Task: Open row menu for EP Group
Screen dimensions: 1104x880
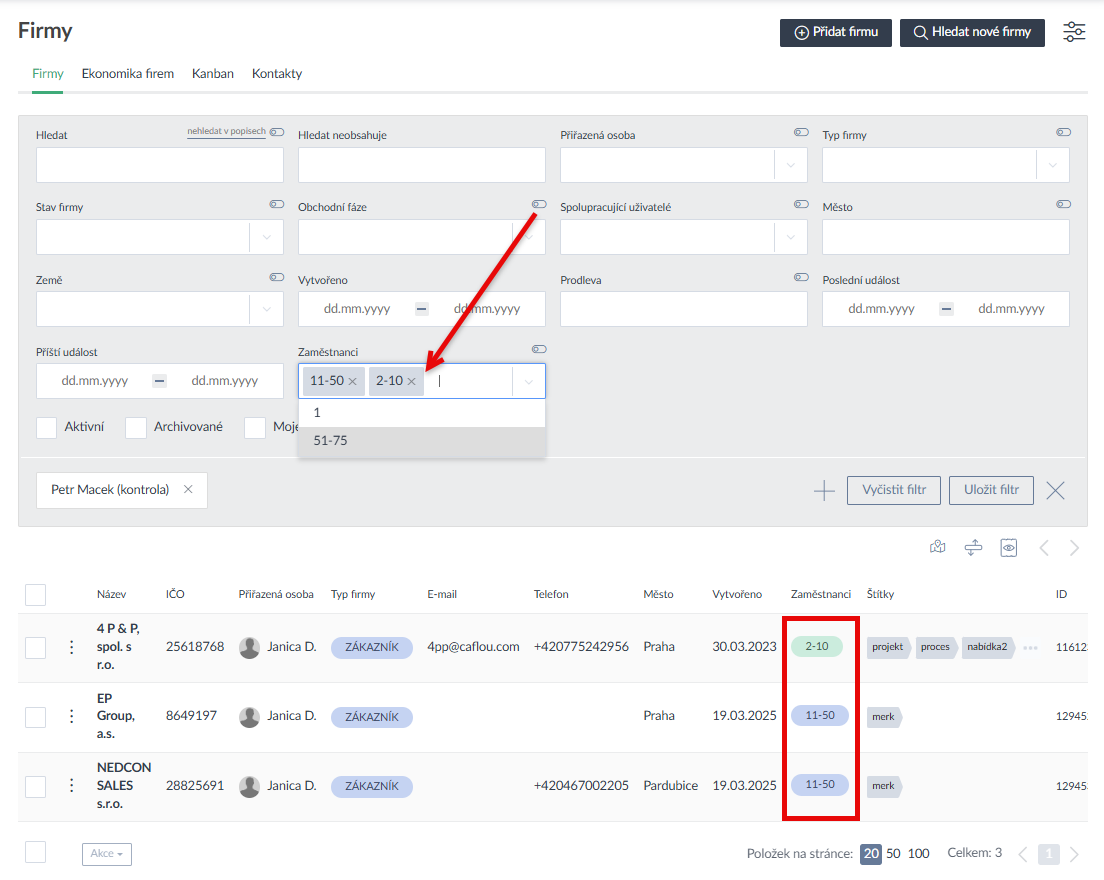Action: [x=71, y=716]
